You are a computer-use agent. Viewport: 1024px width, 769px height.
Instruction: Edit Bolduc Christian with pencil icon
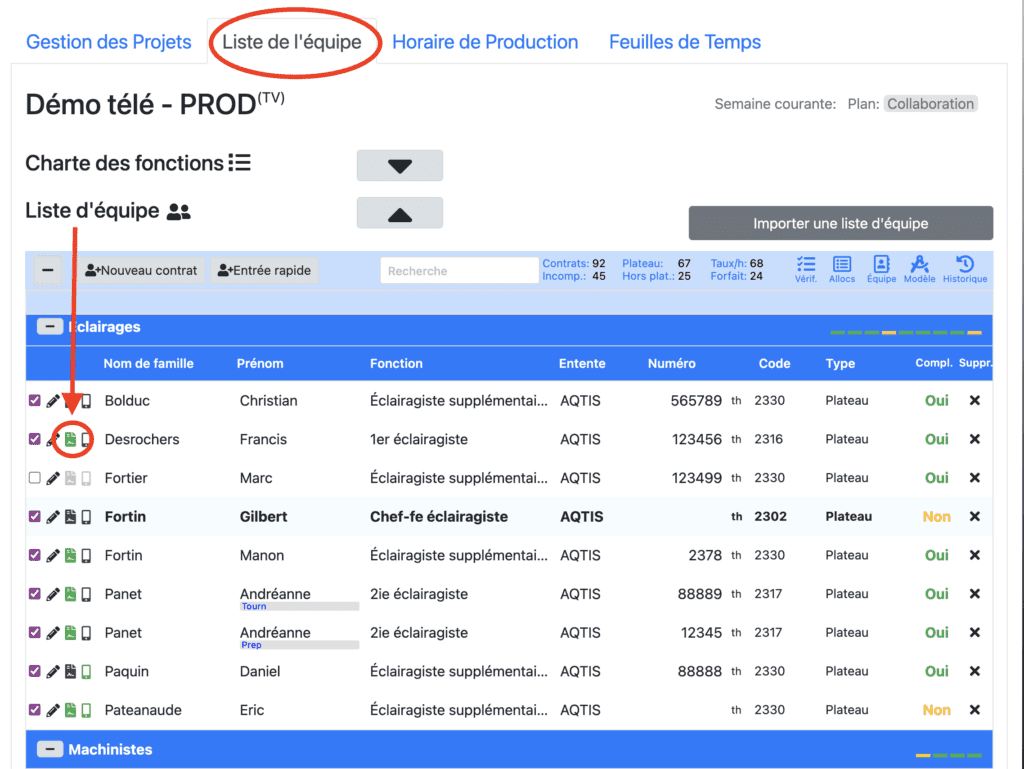point(53,401)
